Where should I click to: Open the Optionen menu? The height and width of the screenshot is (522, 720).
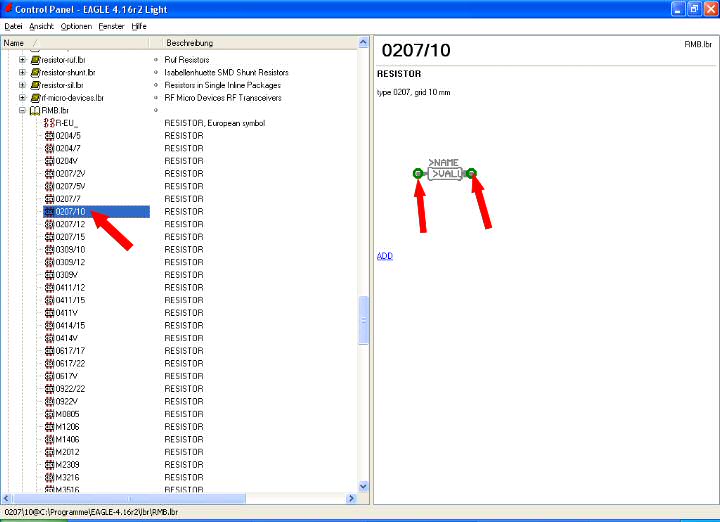pyautogui.click(x=75, y=26)
